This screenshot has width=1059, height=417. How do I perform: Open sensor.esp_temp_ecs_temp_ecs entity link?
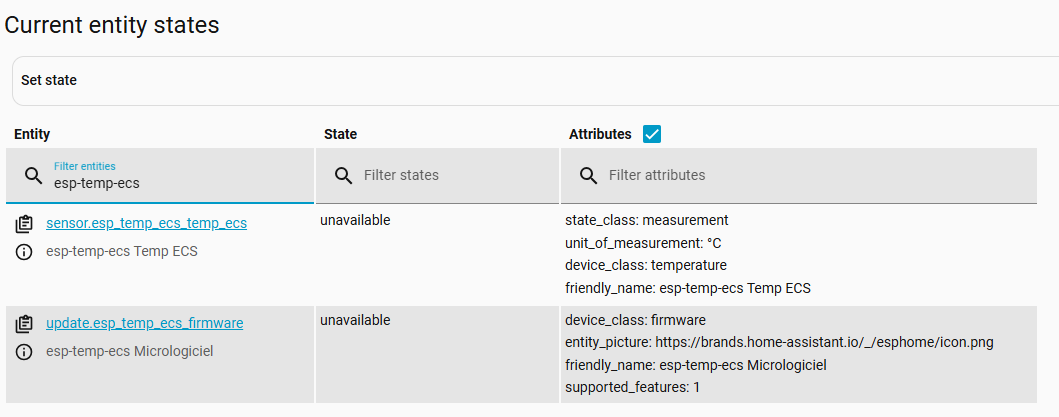[147, 223]
